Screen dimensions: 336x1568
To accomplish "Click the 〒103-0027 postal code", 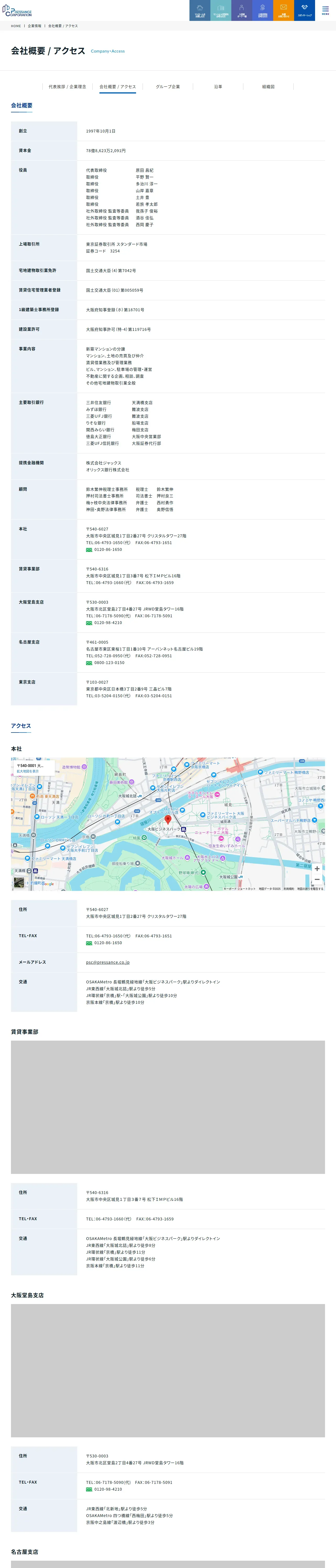I will (97, 682).
